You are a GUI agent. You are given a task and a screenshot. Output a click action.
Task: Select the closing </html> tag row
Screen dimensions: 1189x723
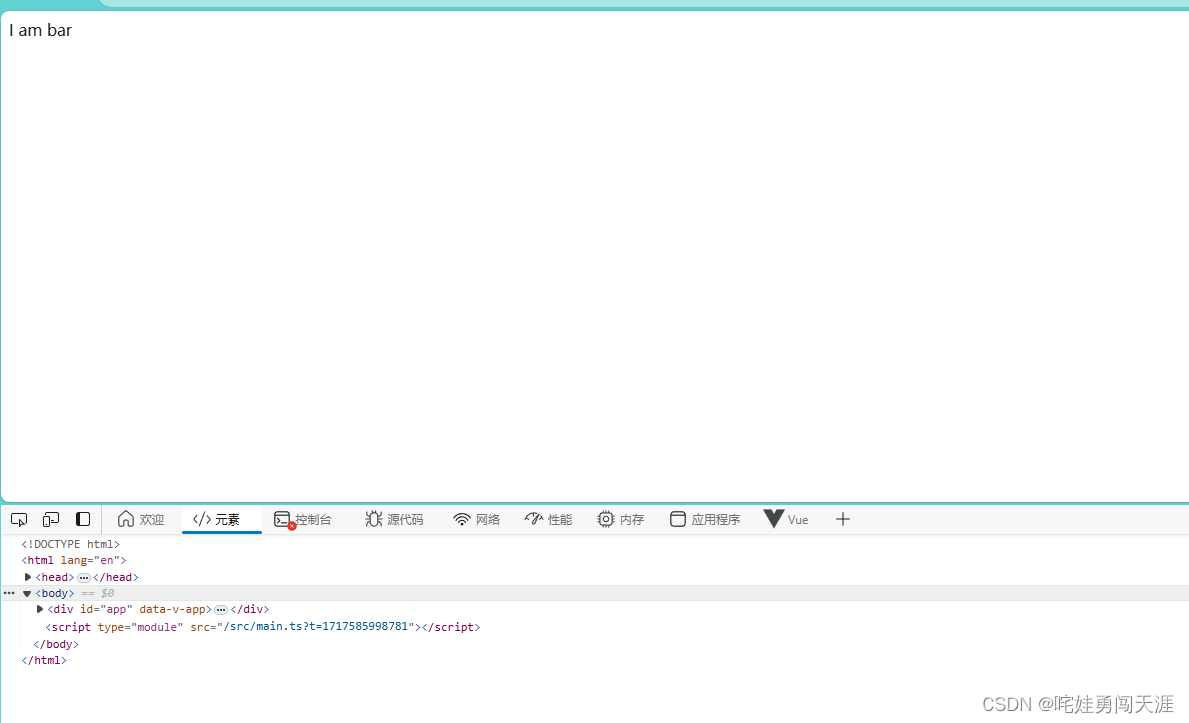[x=44, y=661]
